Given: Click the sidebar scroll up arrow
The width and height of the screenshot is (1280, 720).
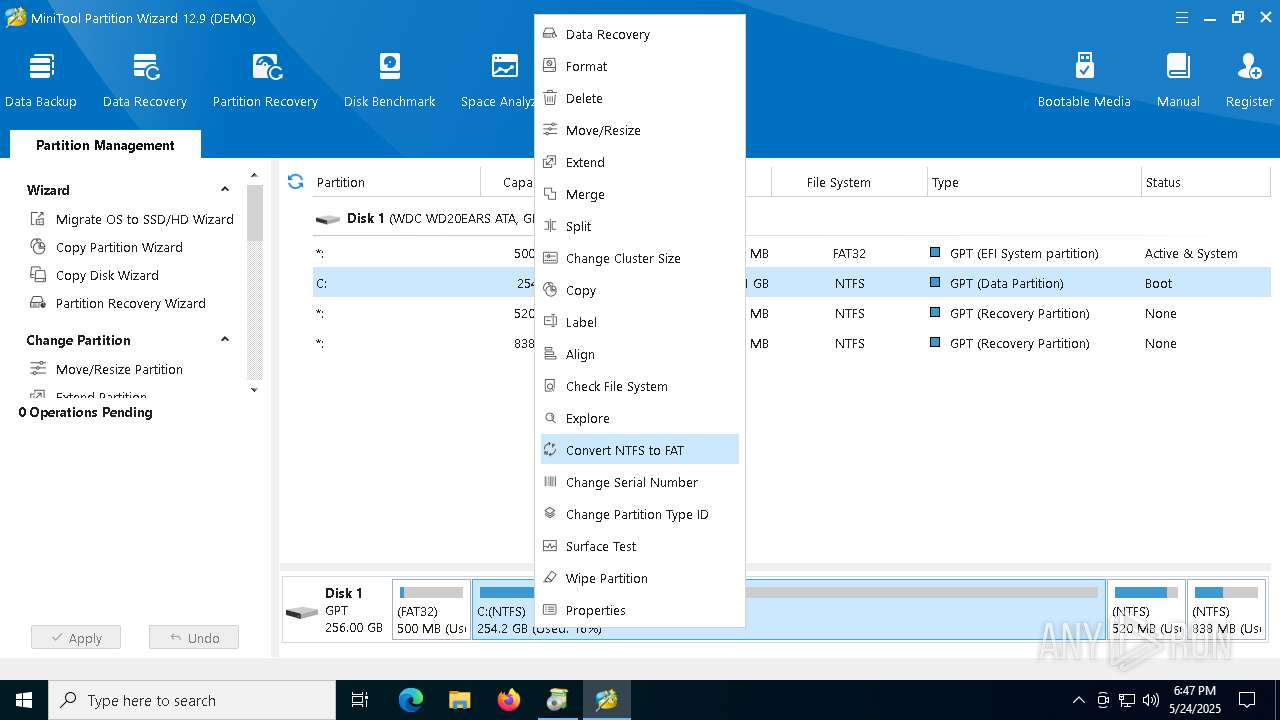Looking at the screenshot, I should coord(254,176).
